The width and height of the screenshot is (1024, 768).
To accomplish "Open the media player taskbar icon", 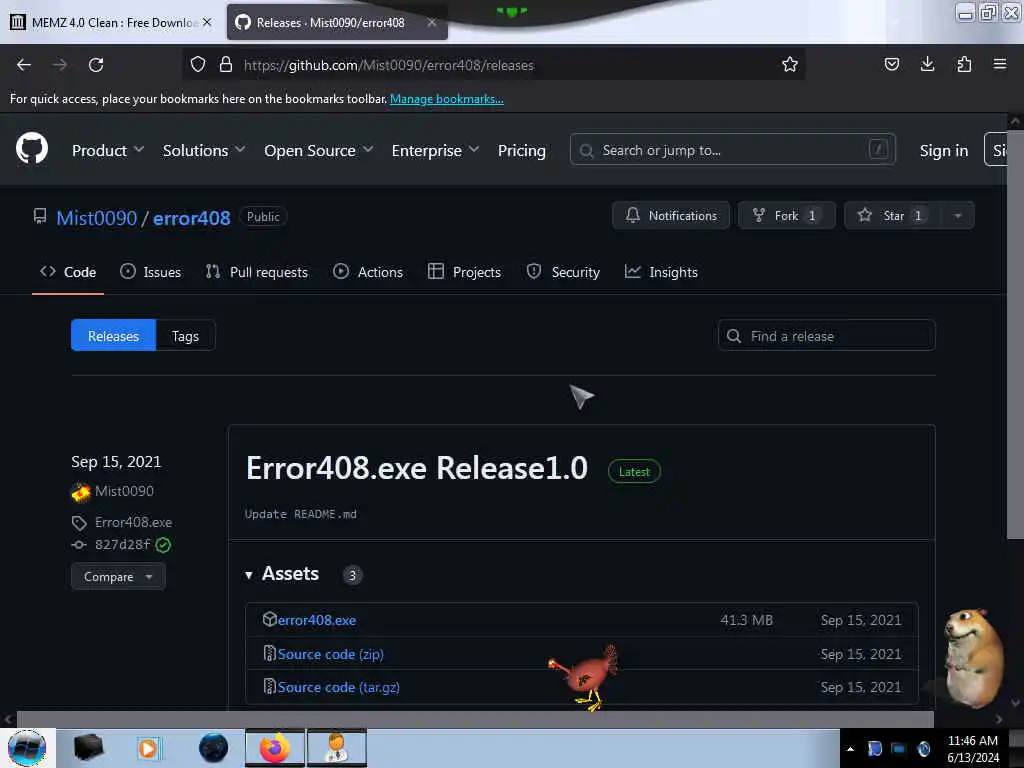I will 148,748.
